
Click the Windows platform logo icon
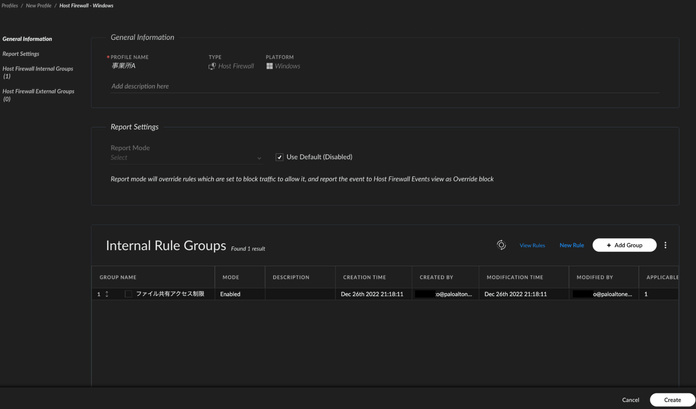click(x=270, y=66)
